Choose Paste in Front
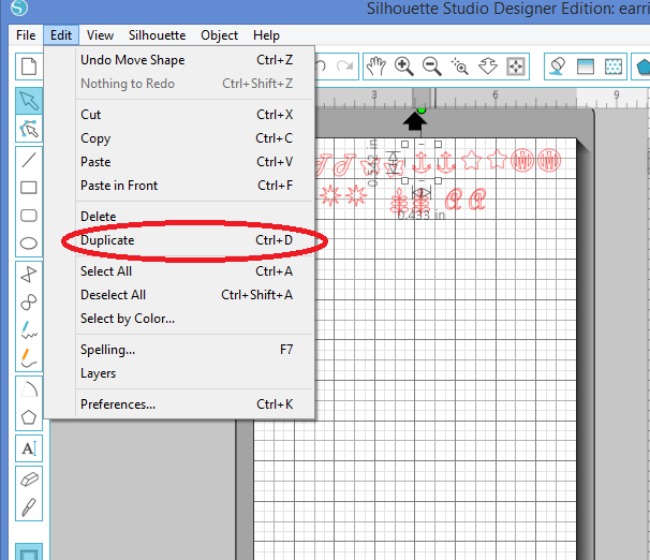Image resolution: width=650 pixels, height=560 pixels. tap(187, 185)
